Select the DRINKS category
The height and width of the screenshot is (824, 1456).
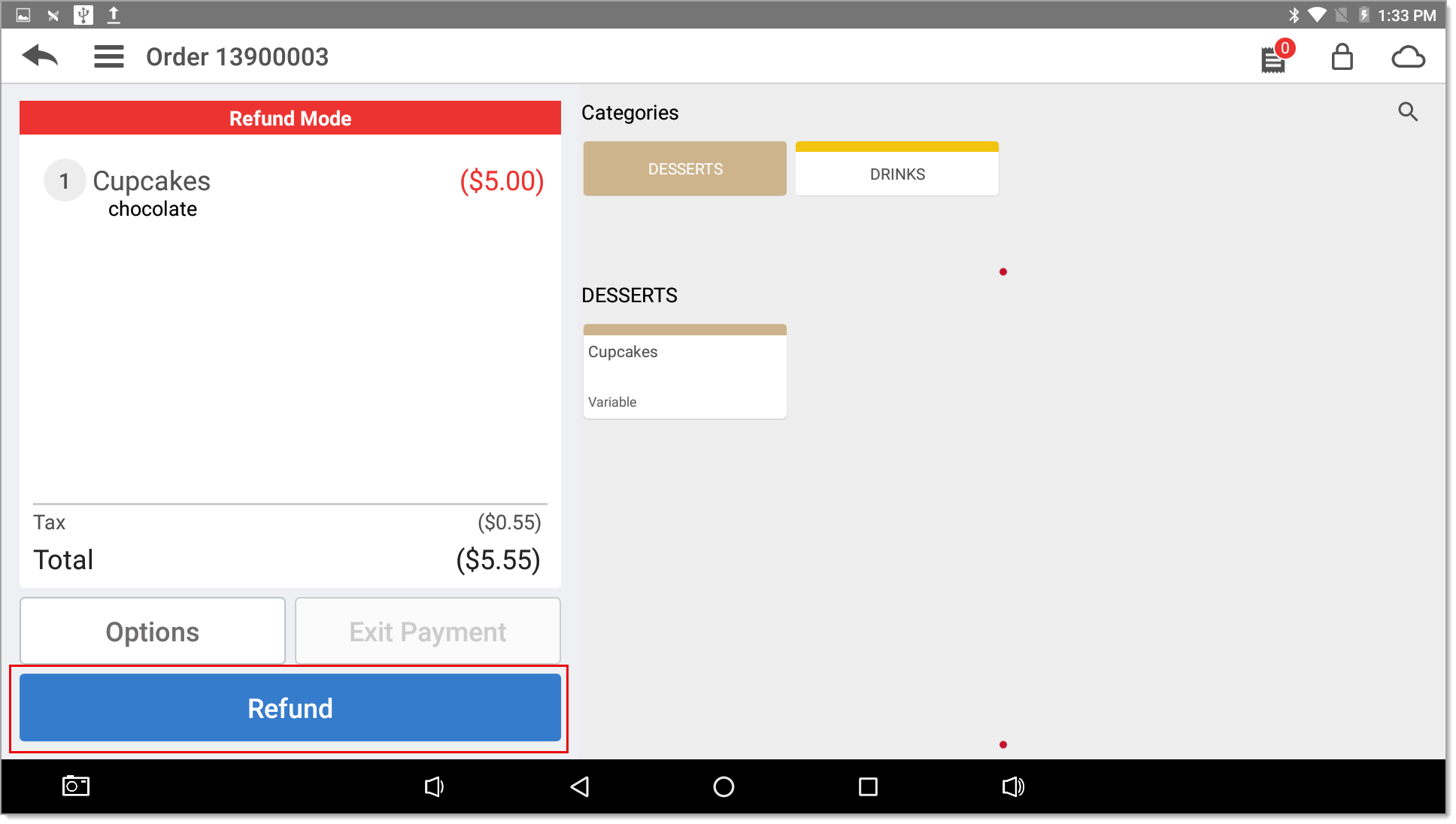pos(897,169)
